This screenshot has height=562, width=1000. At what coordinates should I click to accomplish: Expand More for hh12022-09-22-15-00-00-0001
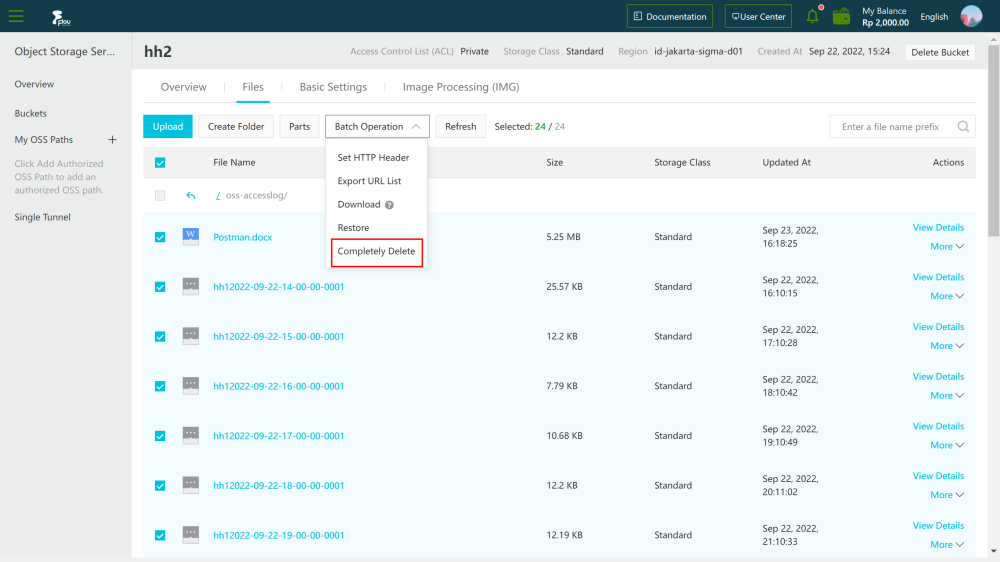pyautogui.click(x=946, y=346)
